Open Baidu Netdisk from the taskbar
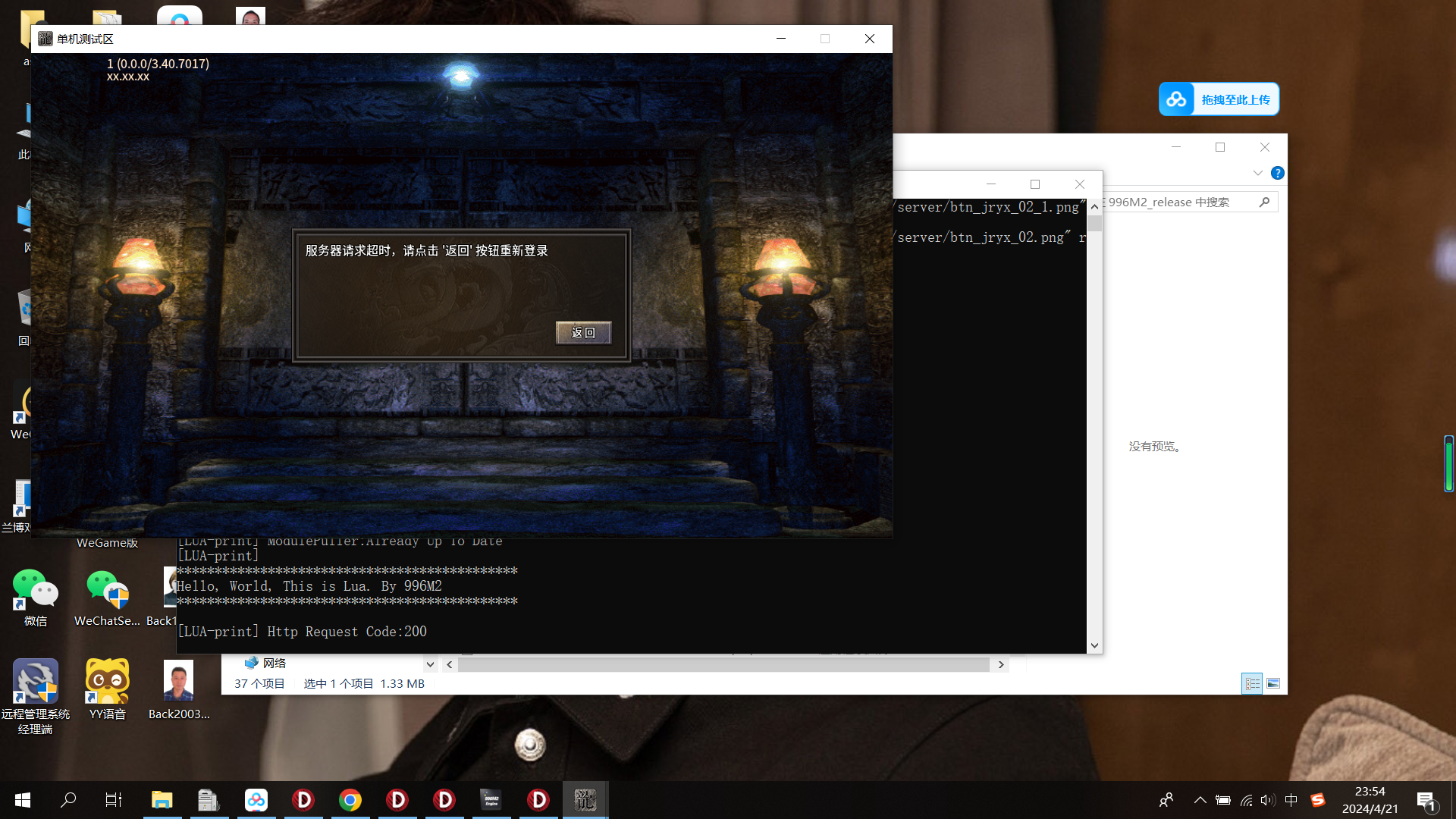Image resolution: width=1456 pixels, height=819 pixels. point(256,800)
